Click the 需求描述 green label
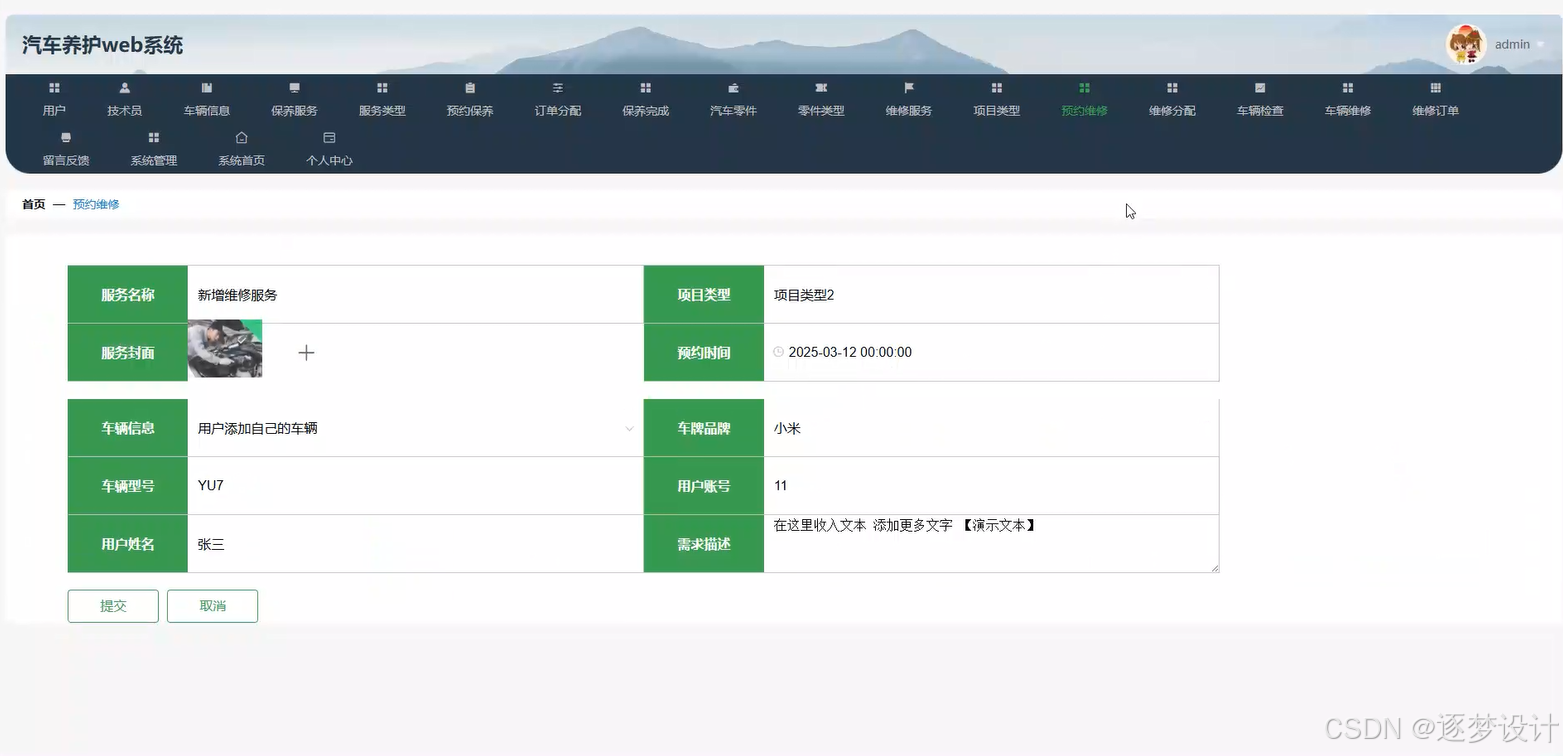Image resolution: width=1563 pixels, height=756 pixels. (x=704, y=544)
